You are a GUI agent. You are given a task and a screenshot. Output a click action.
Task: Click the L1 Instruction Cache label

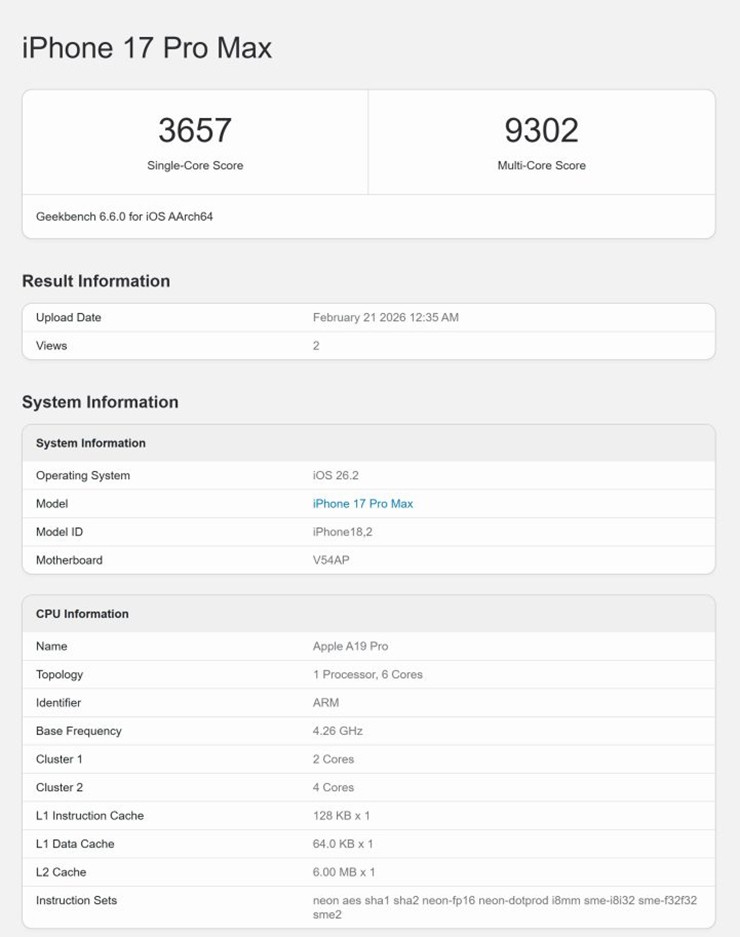[x=90, y=816]
